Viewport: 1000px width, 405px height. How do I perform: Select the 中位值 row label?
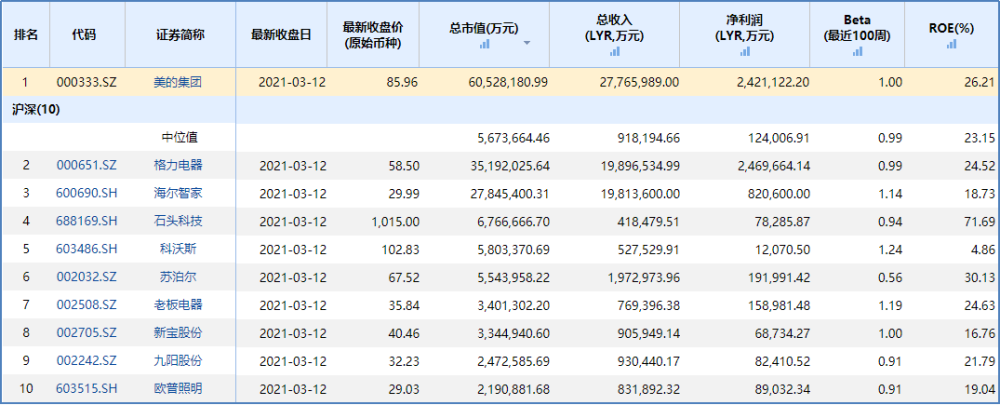(180, 138)
